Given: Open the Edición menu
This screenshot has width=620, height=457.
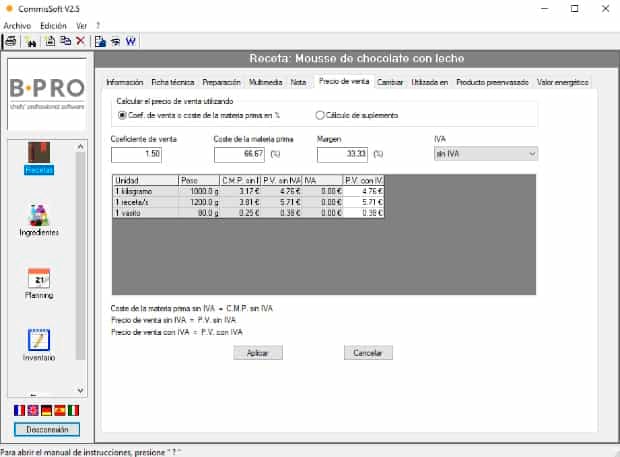Looking at the screenshot, I should coord(53,25).
